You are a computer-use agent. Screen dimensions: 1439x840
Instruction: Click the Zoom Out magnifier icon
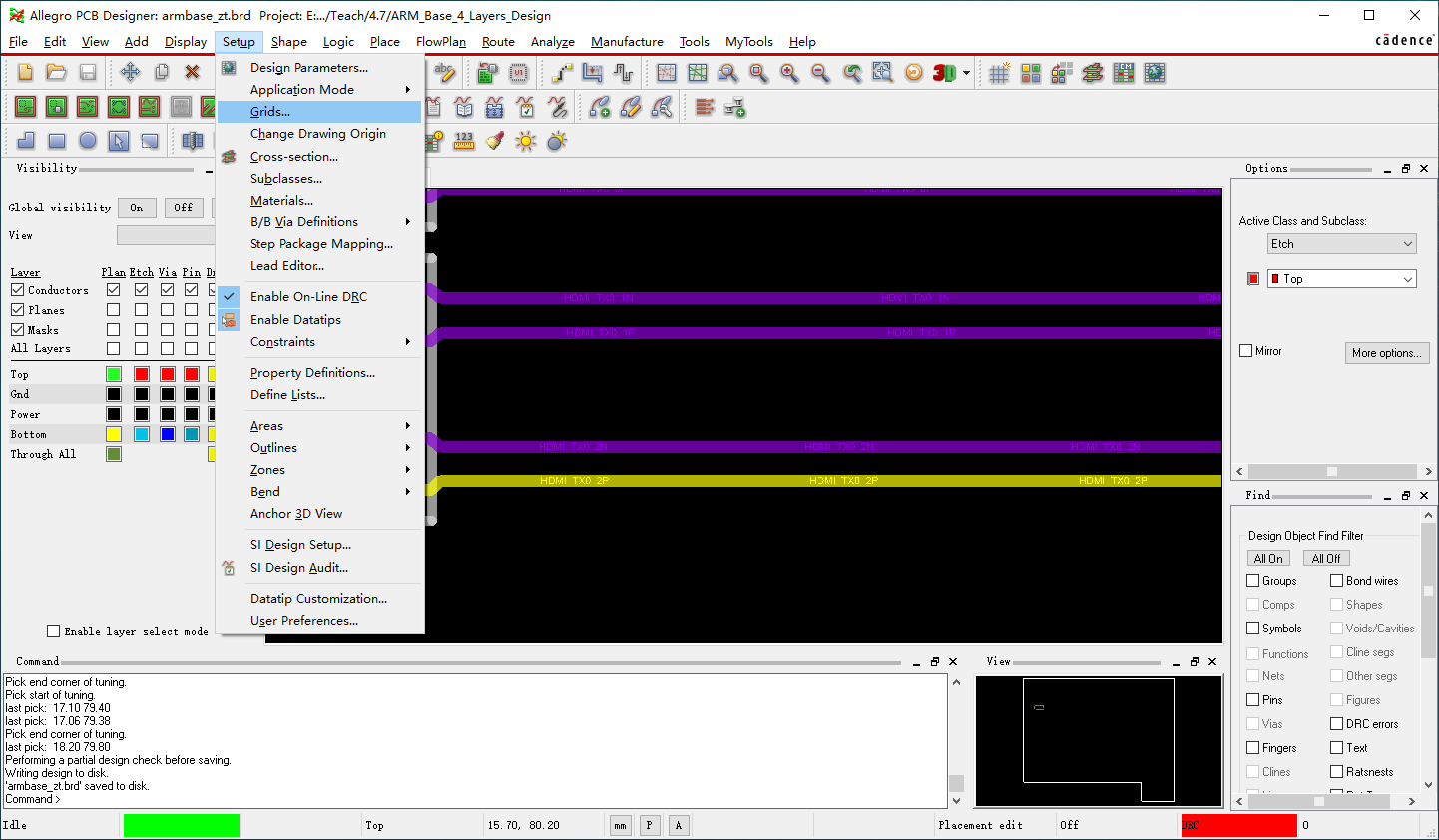point(820,72)
